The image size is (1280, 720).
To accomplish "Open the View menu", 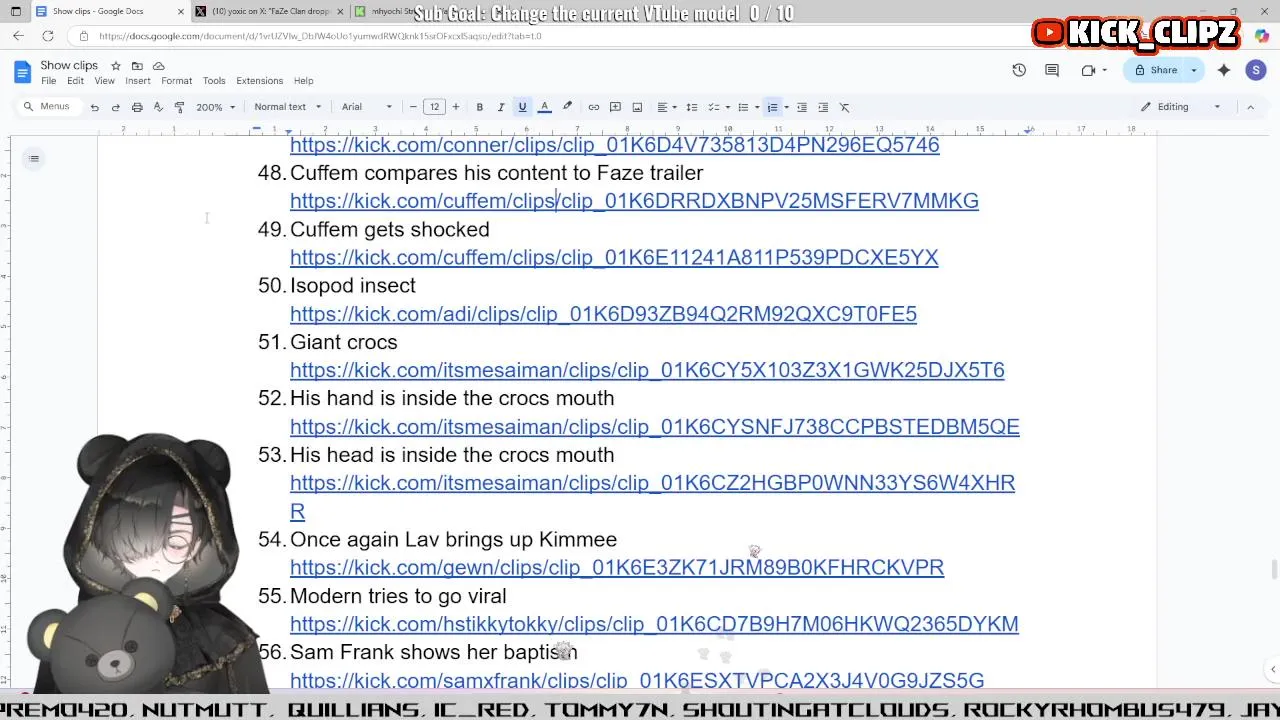I will [104, 81].
